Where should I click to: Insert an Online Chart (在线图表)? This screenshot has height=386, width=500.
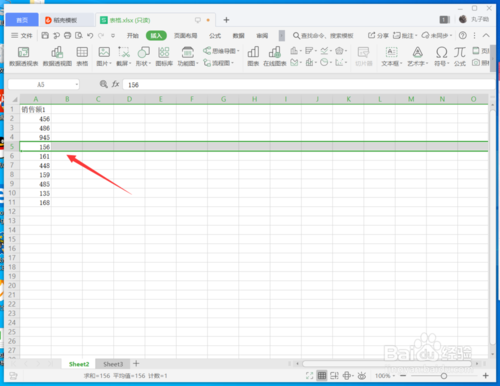[275, 56]
